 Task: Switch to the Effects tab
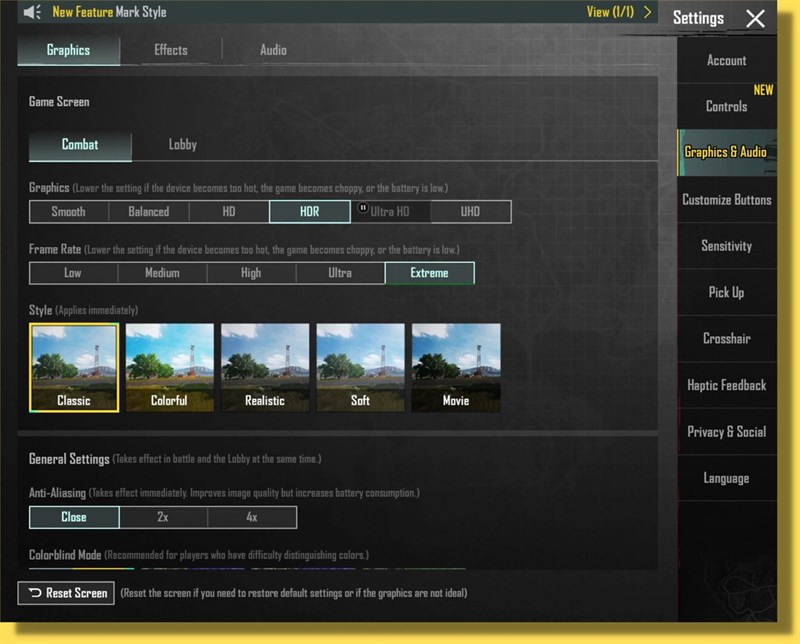tap(170, 50)
